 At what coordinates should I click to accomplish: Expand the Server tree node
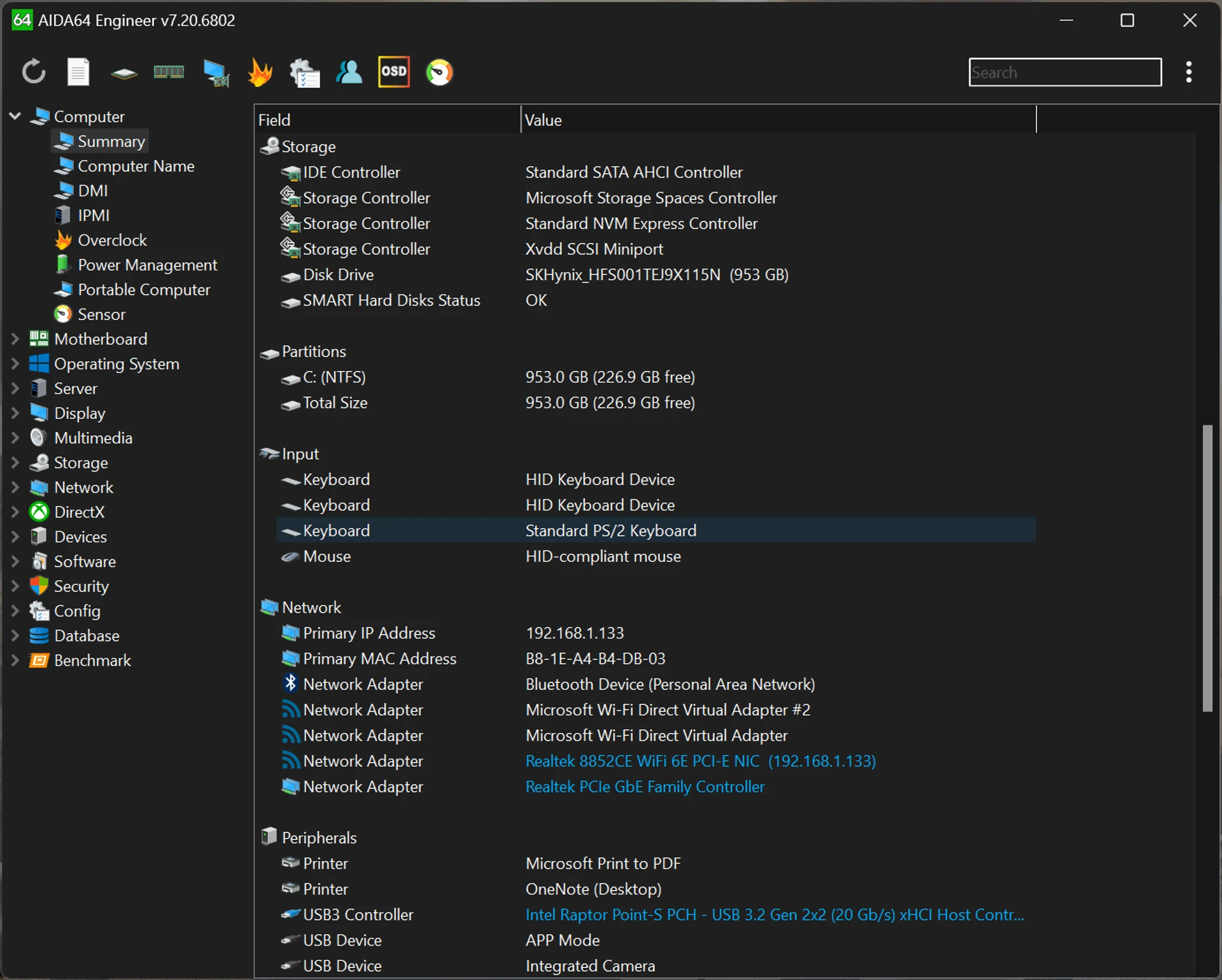click(x=15, y=389)
